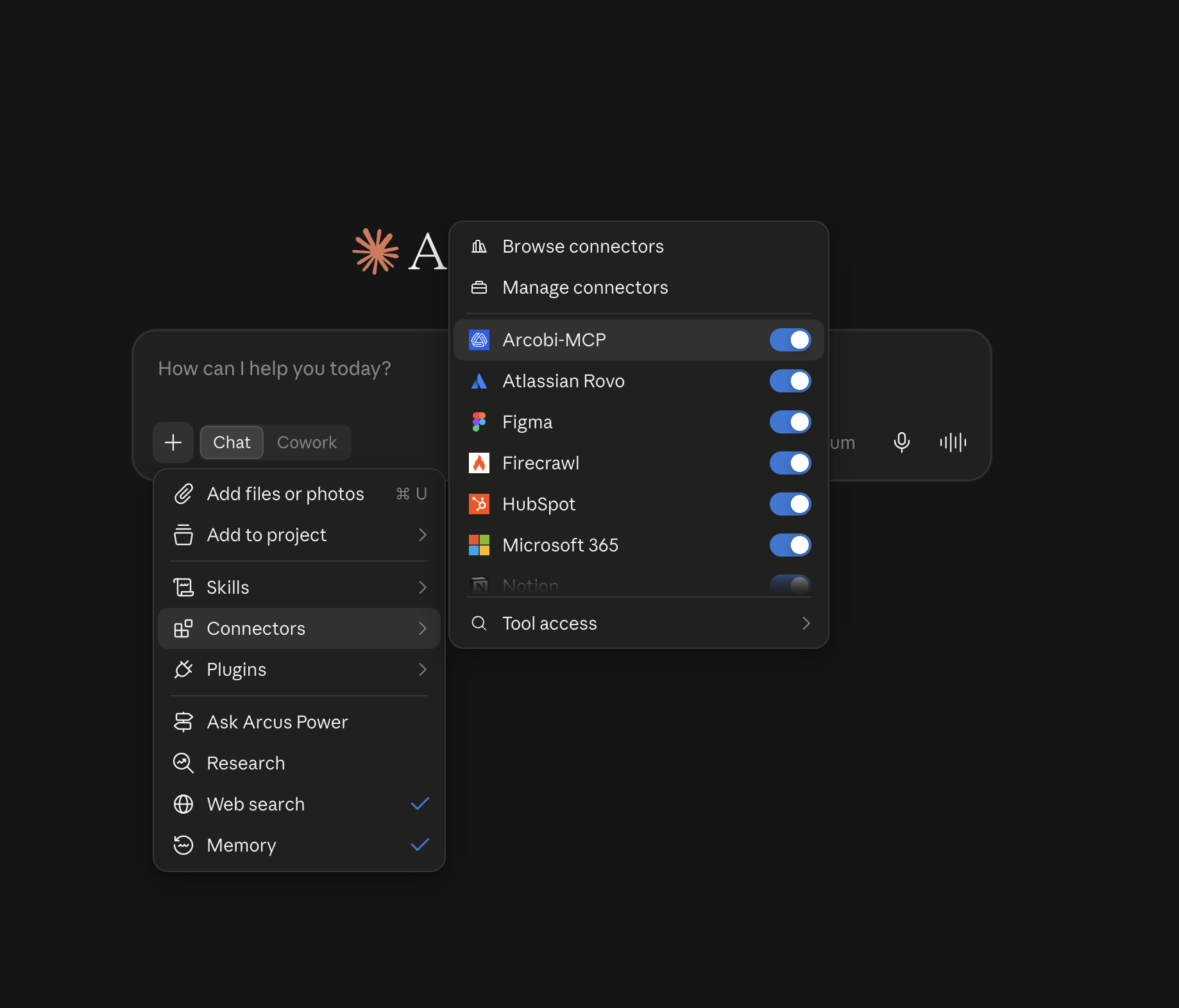Click the Browse connectors library icon
This screenshot has height=1008, width=1179.
[479, 246]
